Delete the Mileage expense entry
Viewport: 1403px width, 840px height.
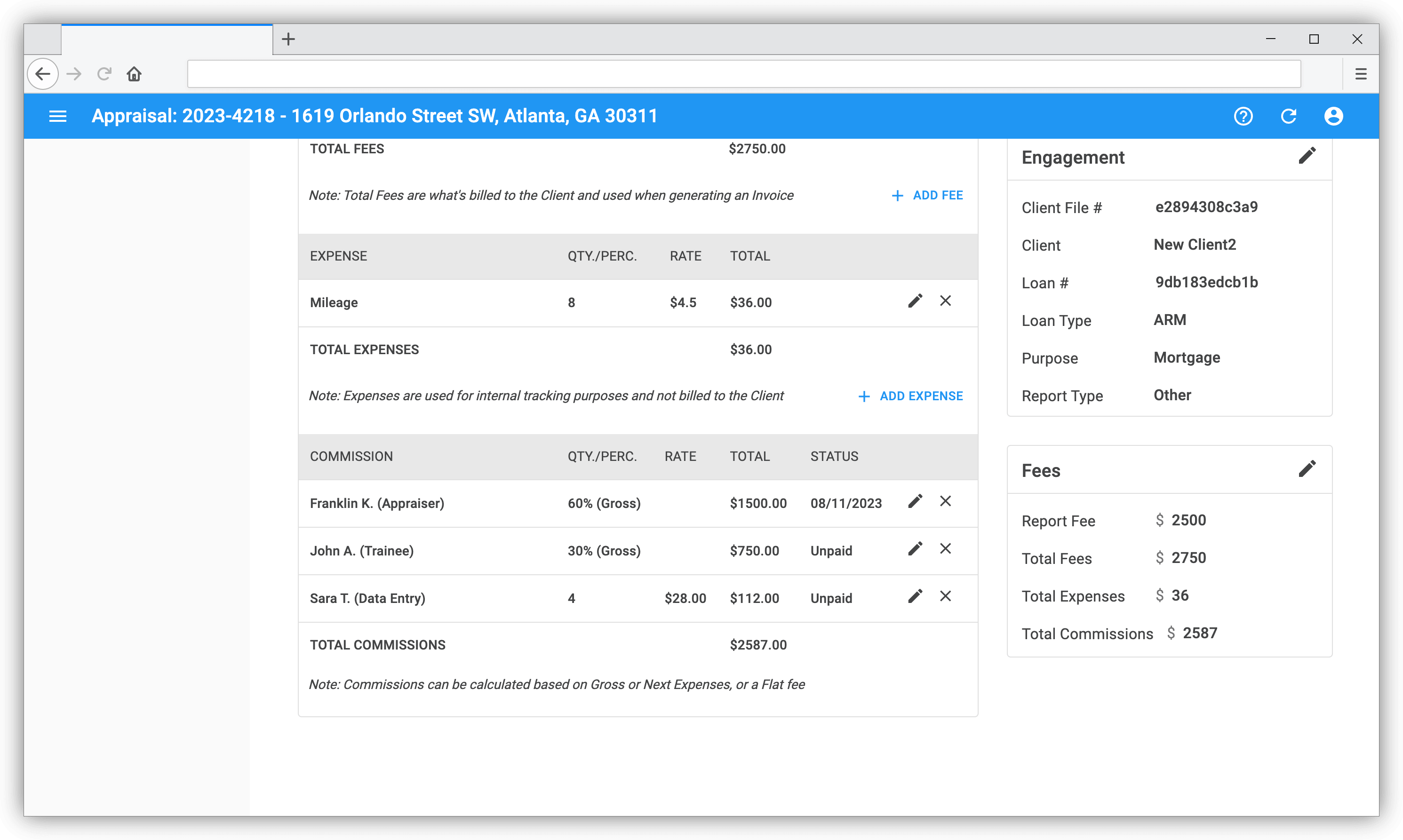(945, 301)
